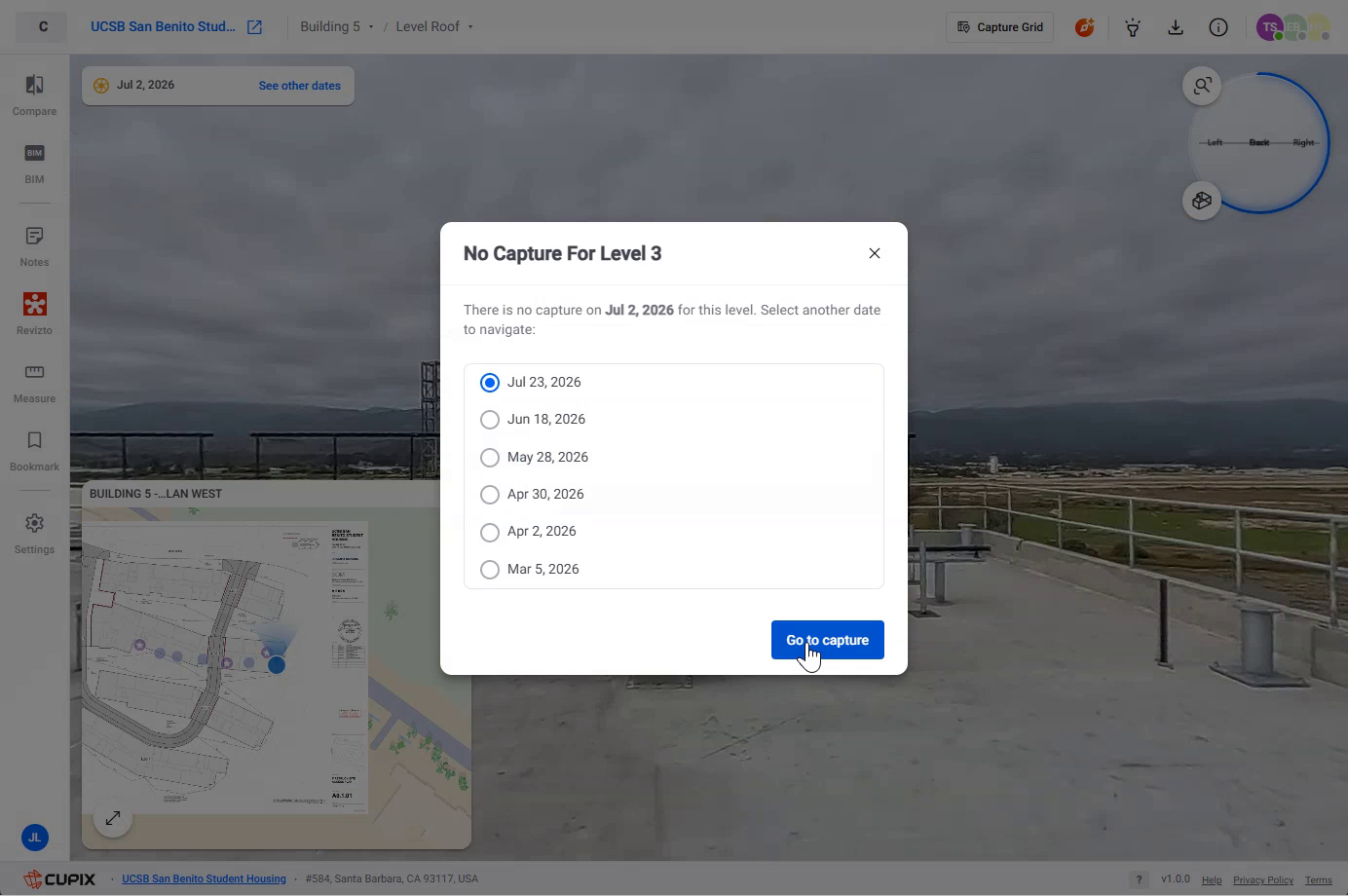Click the Santa Barbara address text
Screen dimensions: 1348x896
pyautogui.click(x=392, y=878)
